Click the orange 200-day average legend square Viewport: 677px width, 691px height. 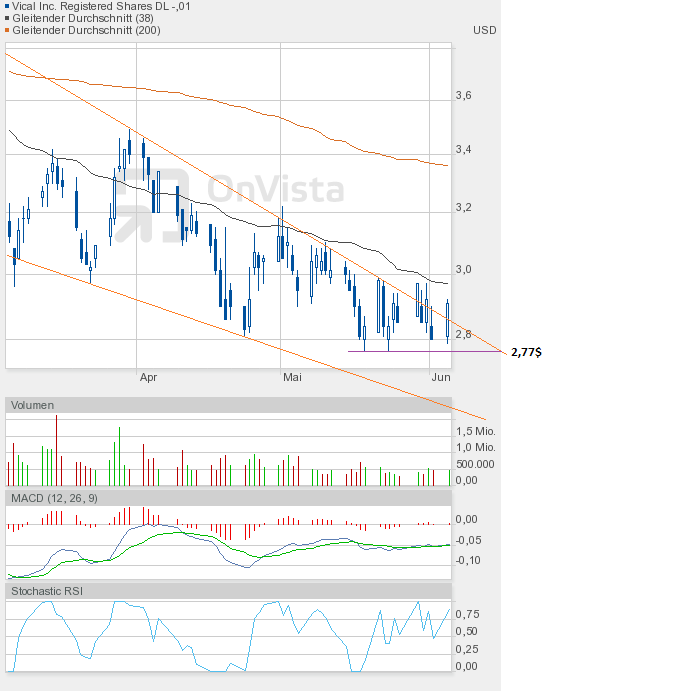point(9,30)
